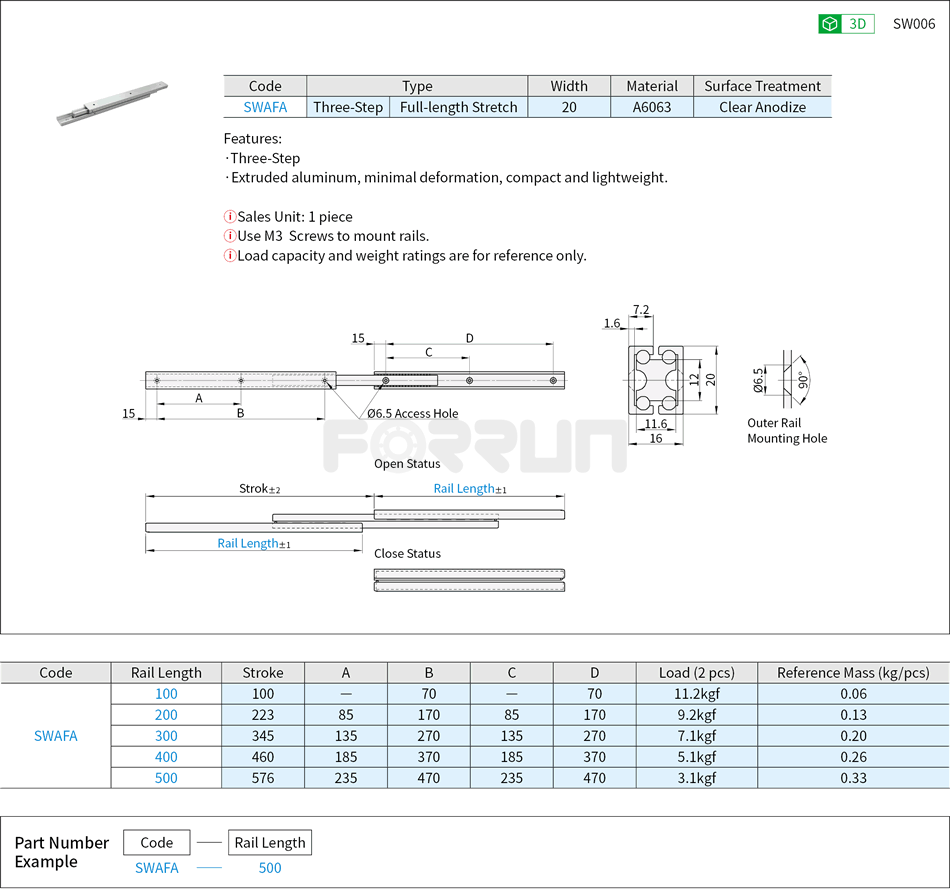Select rail length 200 in dimension table
The width and height of the screenshot is (950, 891).
coord(166,714)
